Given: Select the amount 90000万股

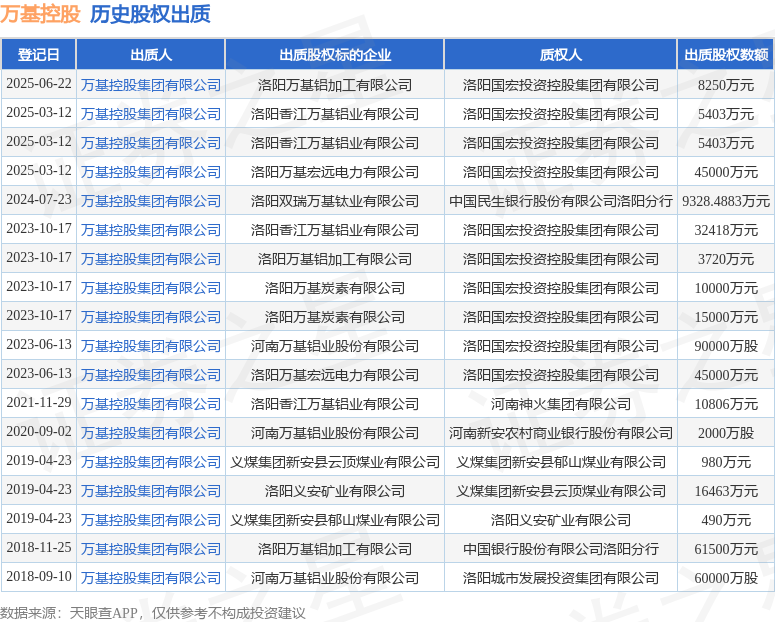Looking at the screenshot, I should point(726,346).
